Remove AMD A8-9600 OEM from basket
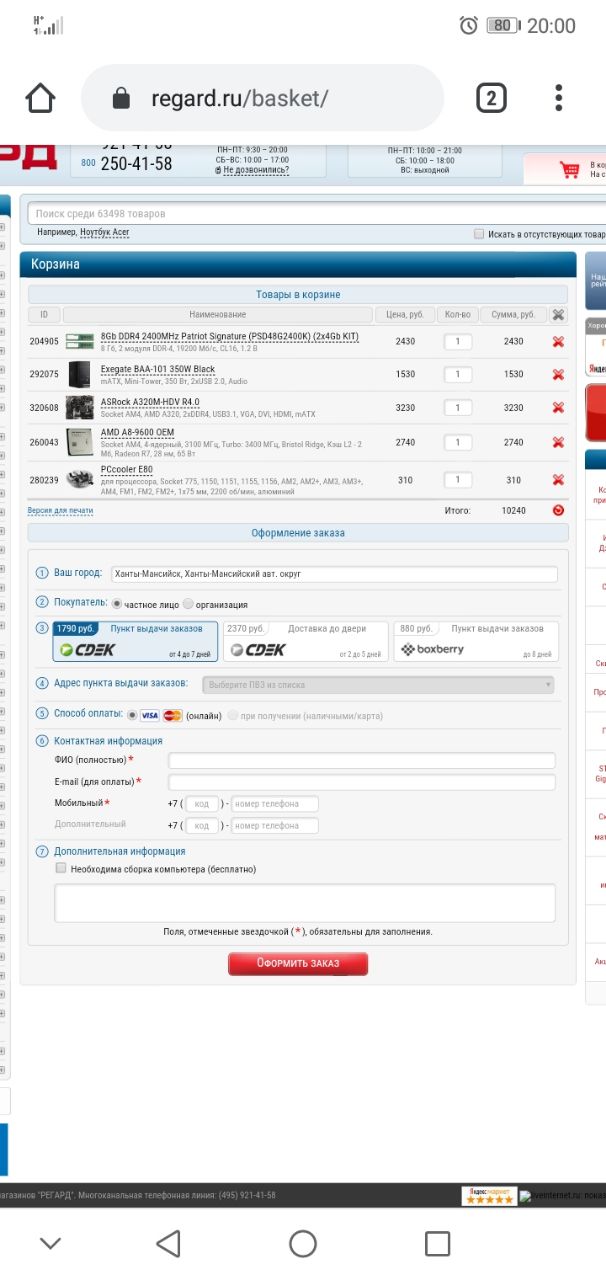Image resolution: width=606 pixels, height=1280 pixels. coord(558,442)
